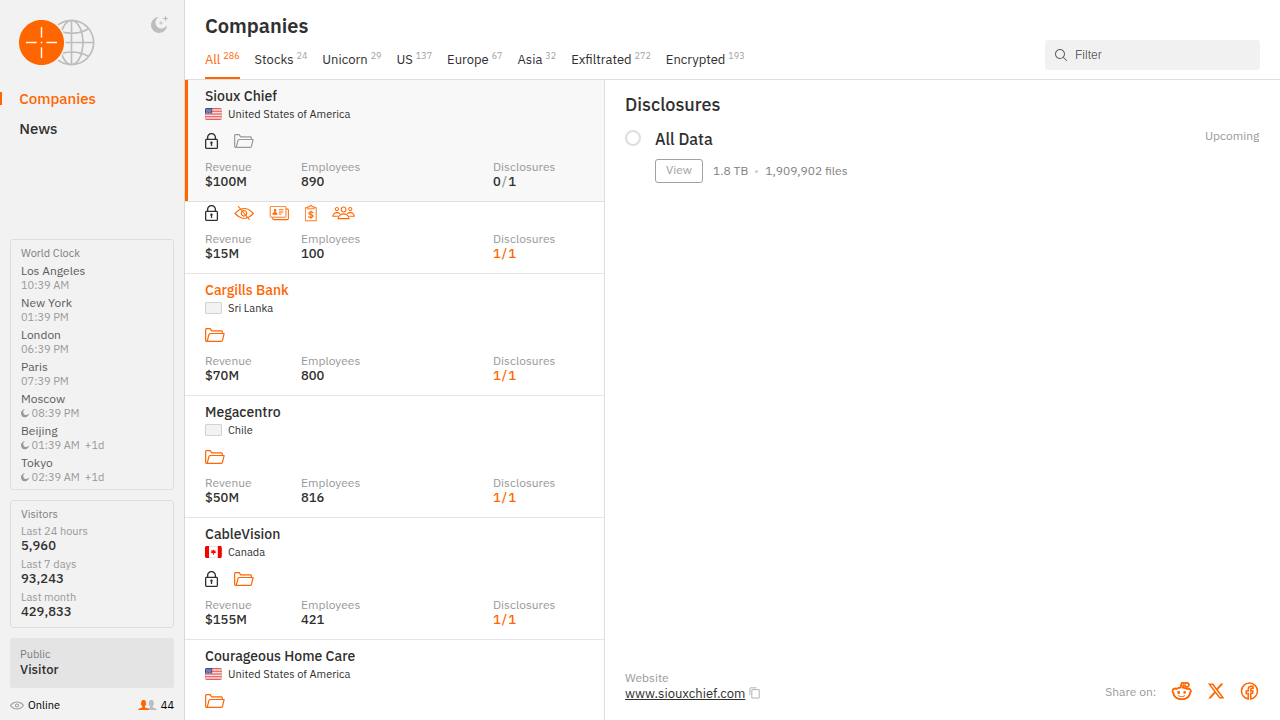The image size is (1280, 720).
Task: Click the ID card icon in $15M row
Action: [x=279, y=213]
